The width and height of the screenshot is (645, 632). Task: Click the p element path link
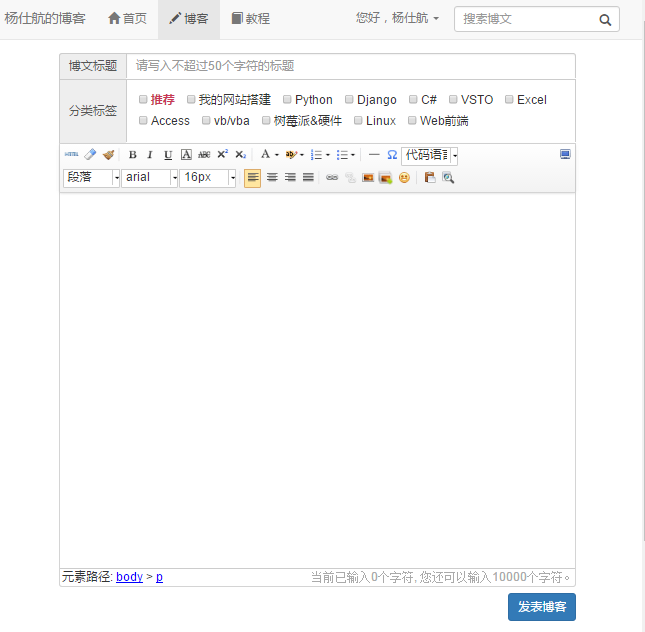159,577
